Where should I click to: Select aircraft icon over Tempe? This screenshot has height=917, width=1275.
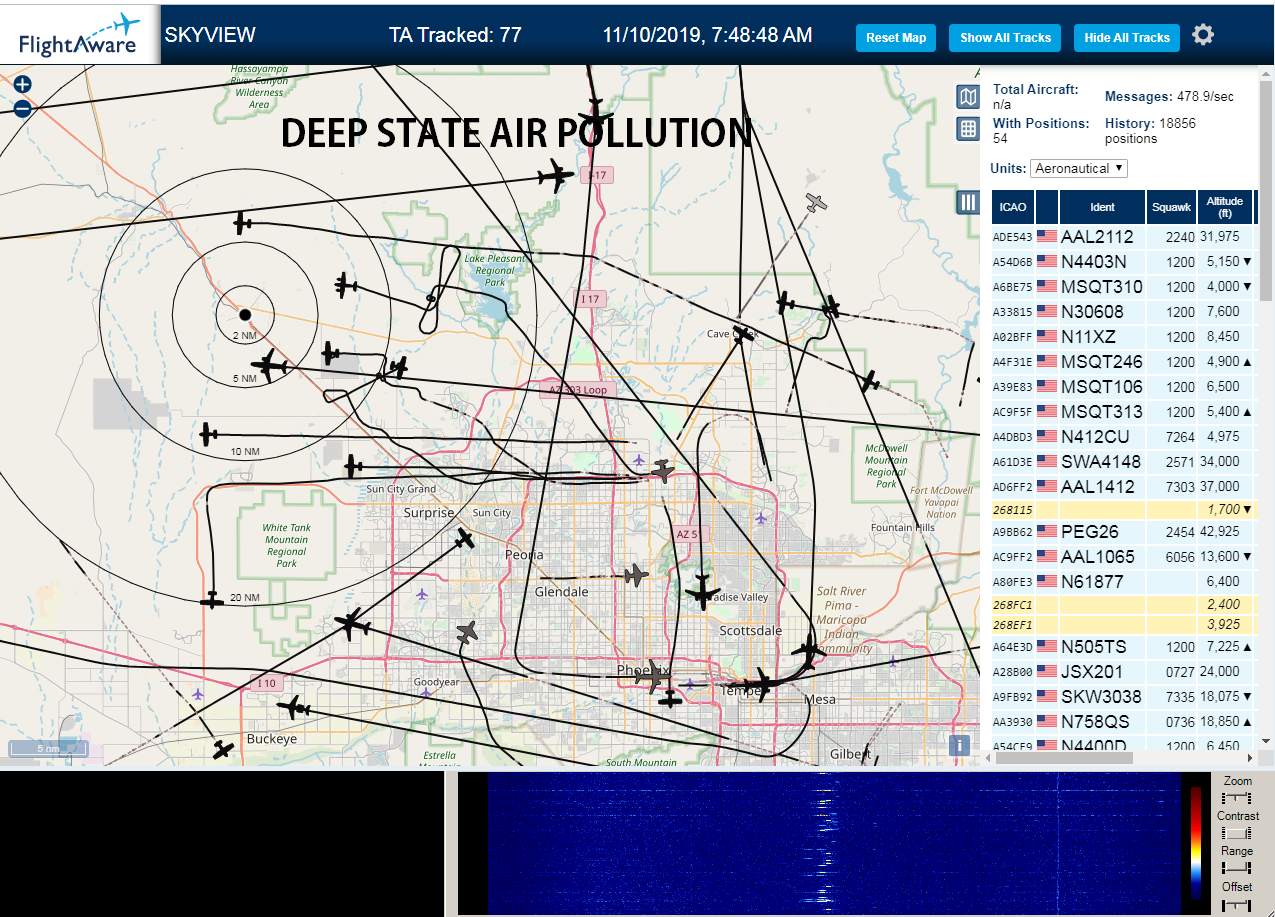tap(763, 686)
